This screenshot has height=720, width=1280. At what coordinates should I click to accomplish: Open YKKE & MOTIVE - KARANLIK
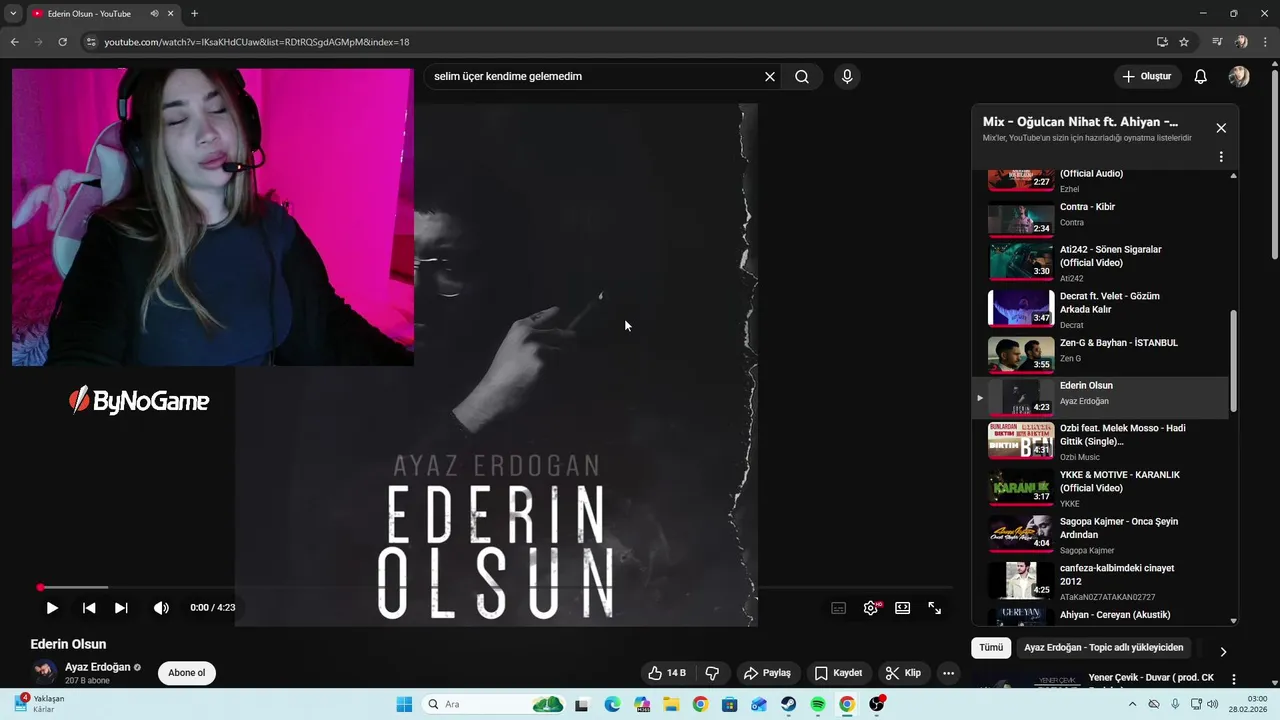(1100, 488)
